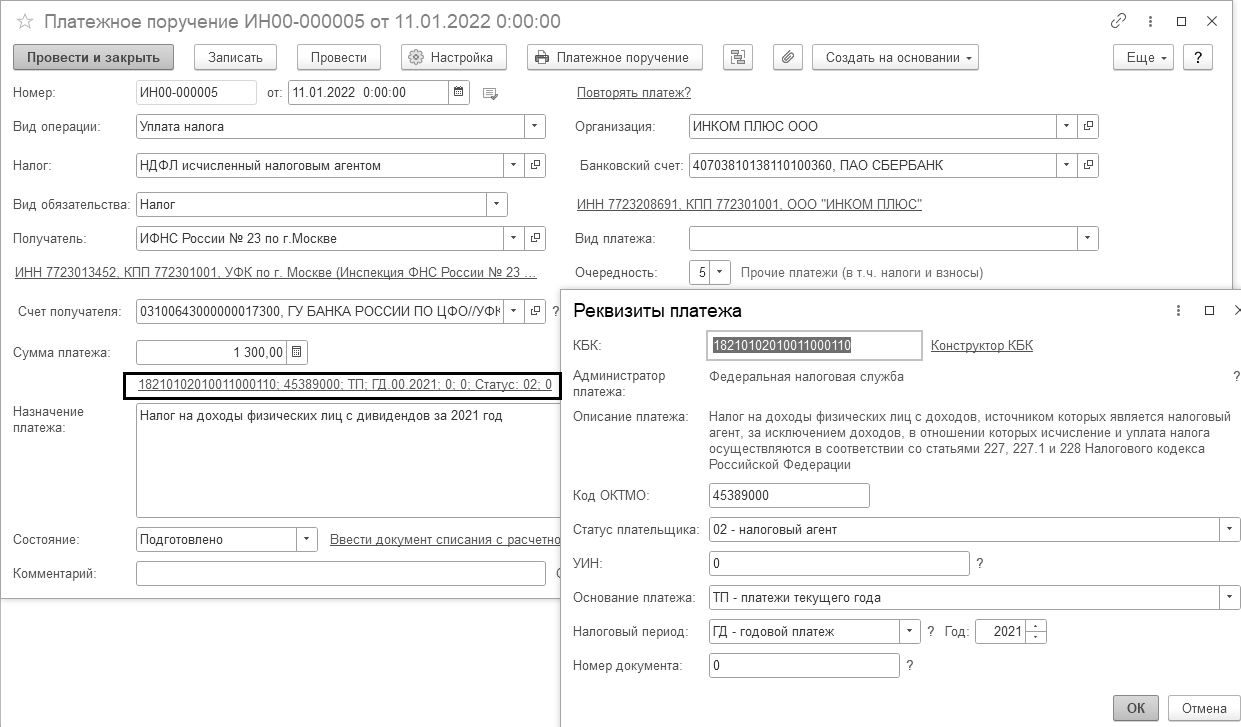The width and height of the screenshot is (1241, 727).
Task: Click into the Номер field ИН00-000005
Action: [x=197, y=92]
